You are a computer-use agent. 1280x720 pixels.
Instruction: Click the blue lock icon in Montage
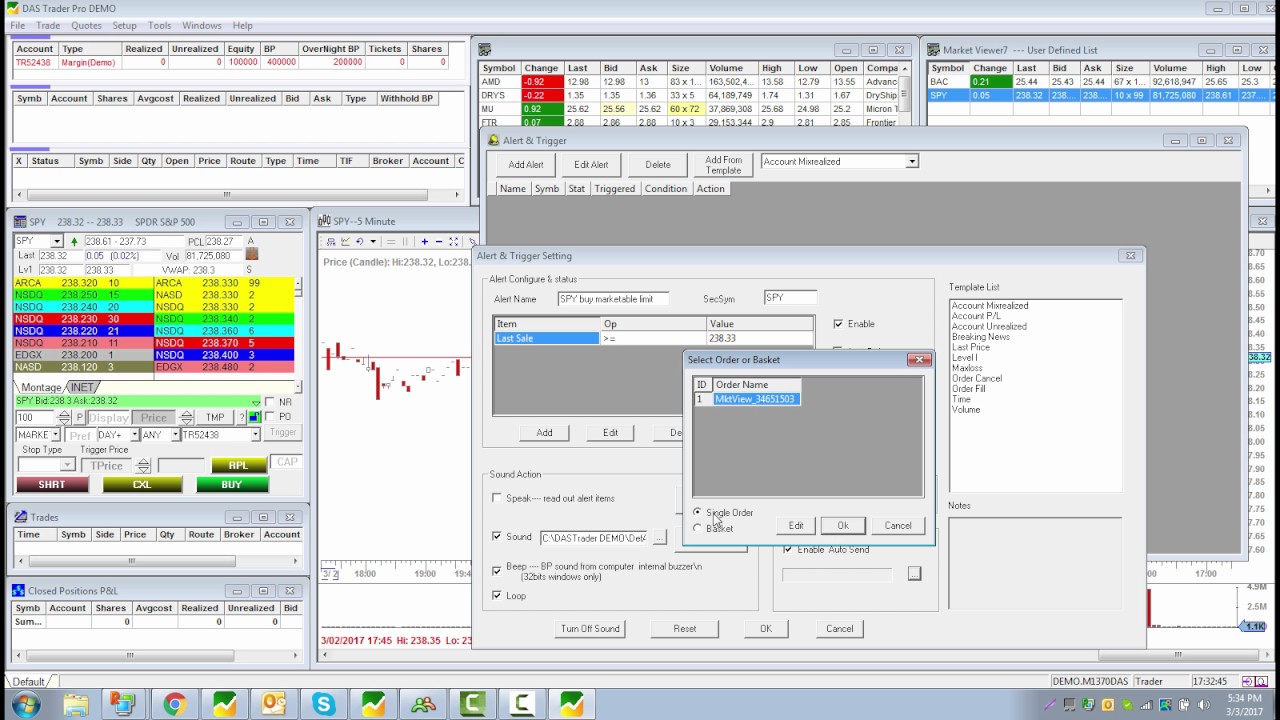coord(254,417)
